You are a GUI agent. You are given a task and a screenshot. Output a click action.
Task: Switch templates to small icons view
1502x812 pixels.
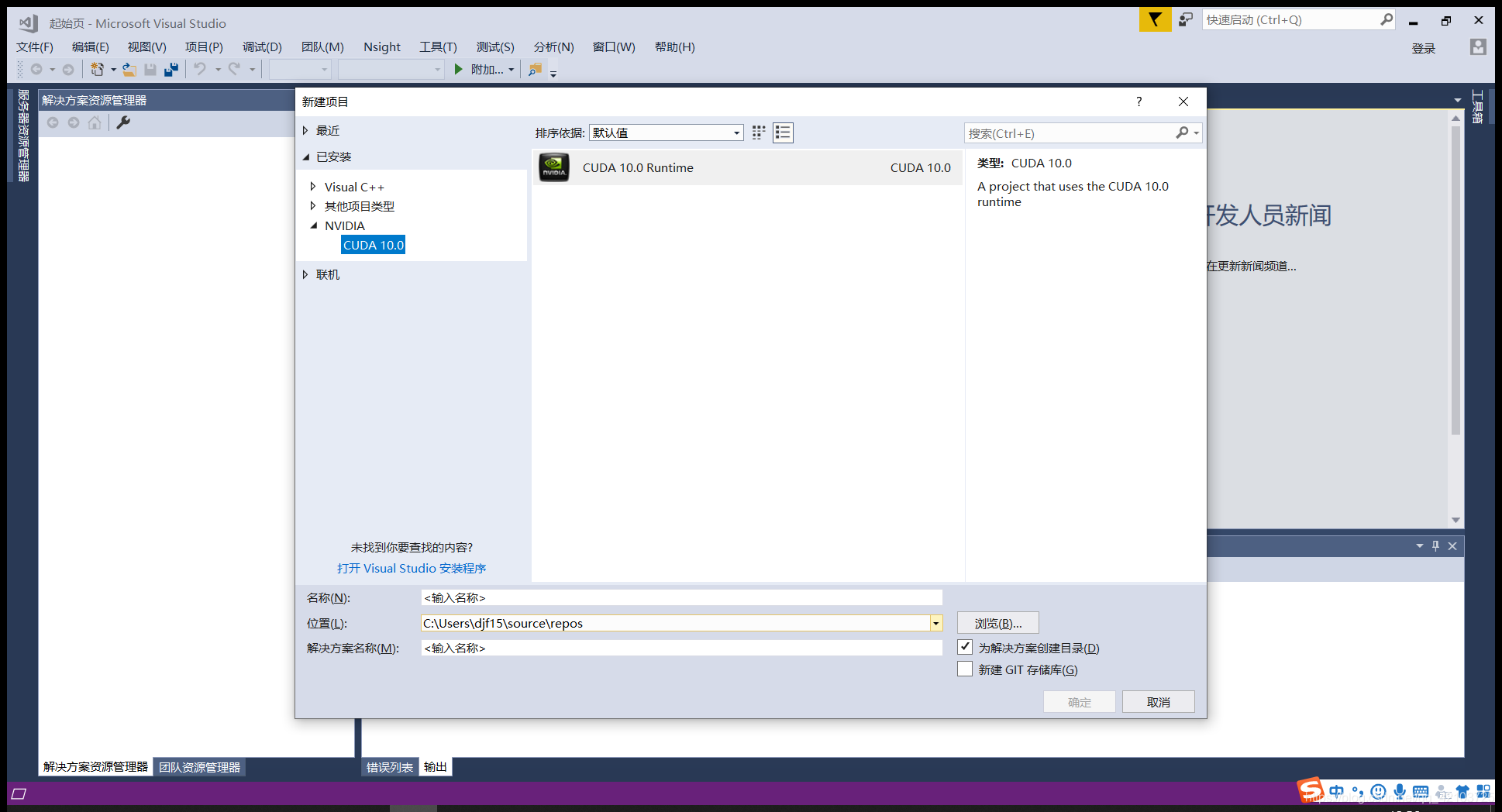coord(759,132)
